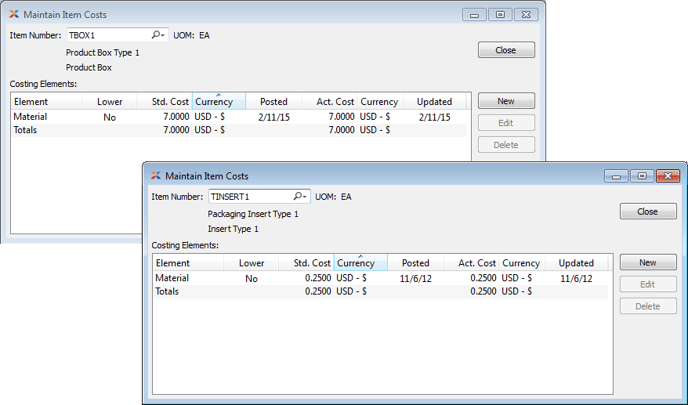Add a New costing element for TINSERT1

coord(647,262)
